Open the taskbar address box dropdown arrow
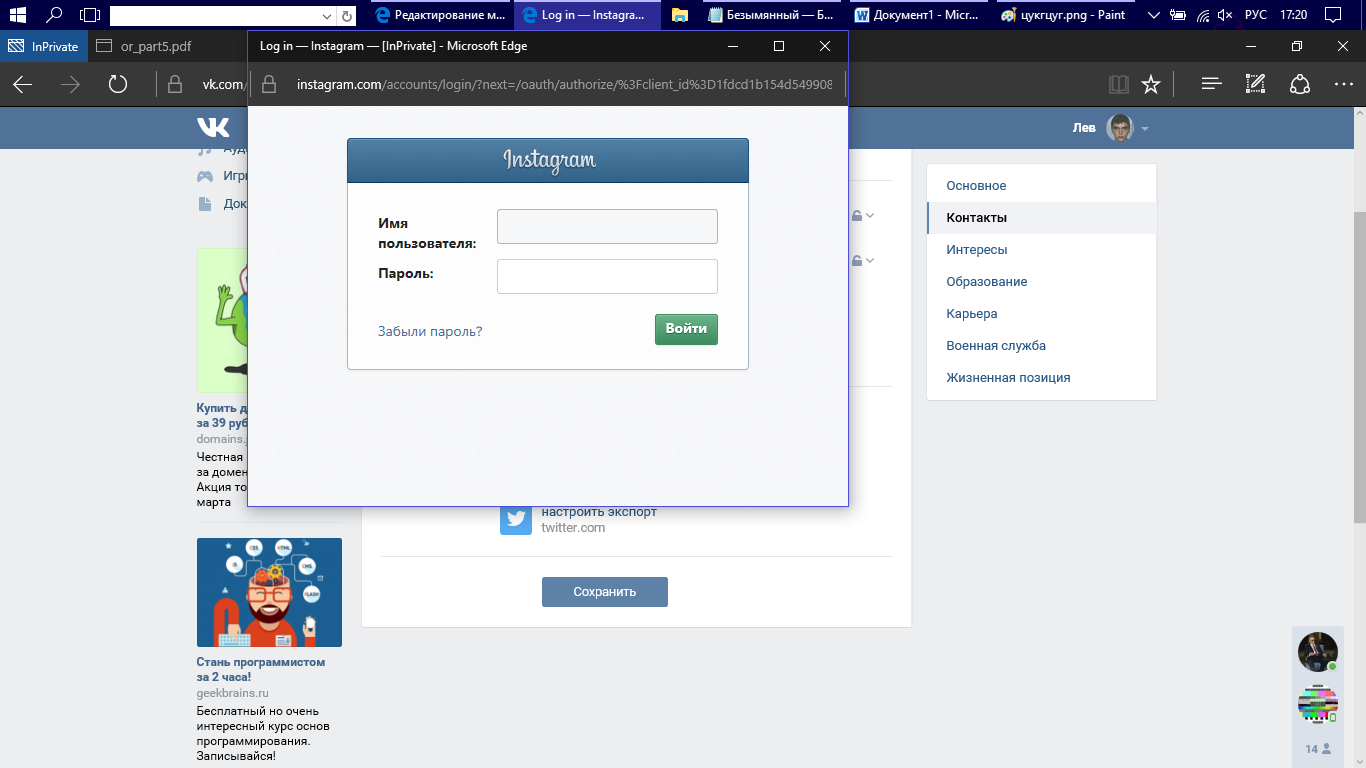This screenshot has width=1366, height=768. [328, 16]
